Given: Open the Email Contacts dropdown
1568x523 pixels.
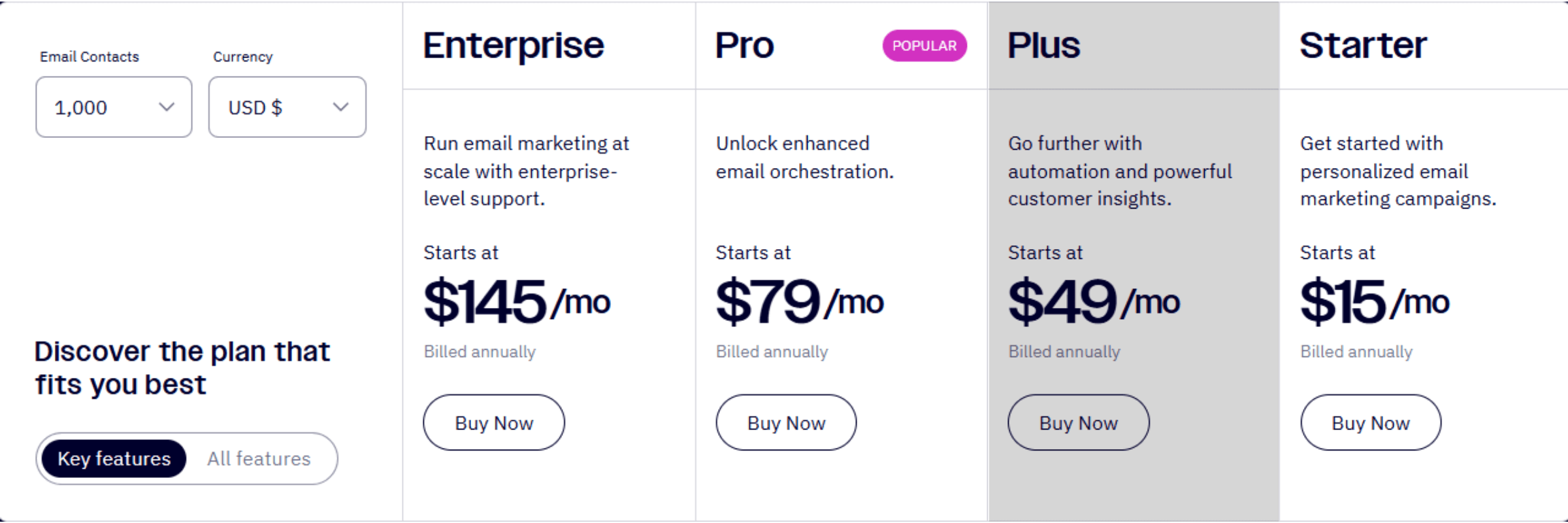Looking at the screenshot, I should [113, 107].
